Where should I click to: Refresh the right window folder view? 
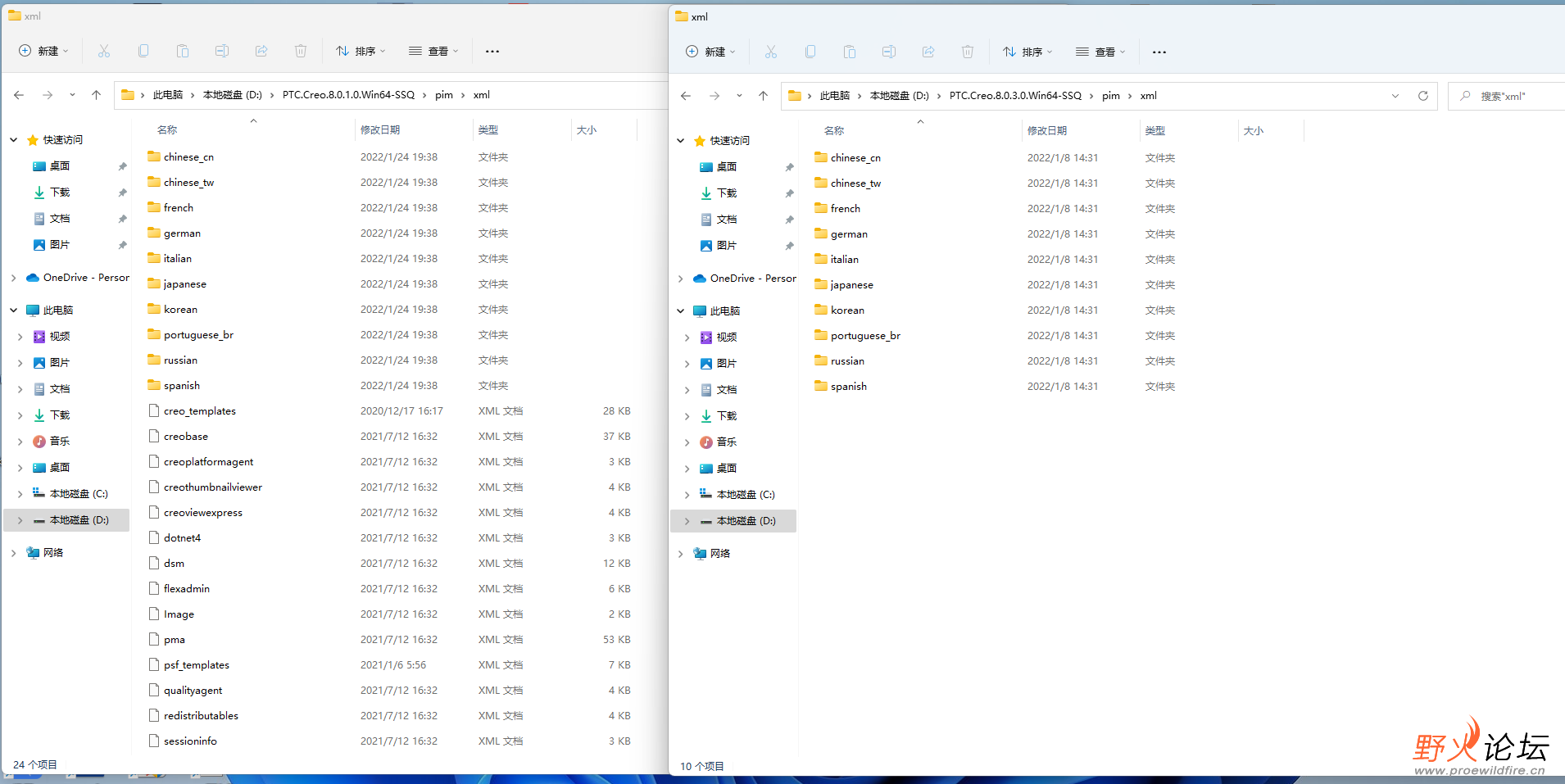coord(1423,96)
